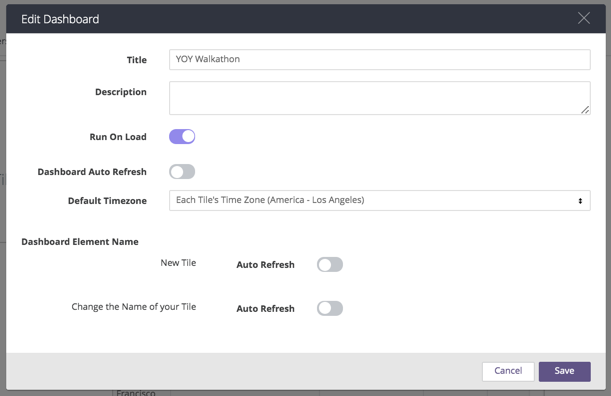Image resolution: width=611 pixels, height=396 pixels.
Task: Enable Dashboard Auto Refresh toggle
Action: (182, 171)
